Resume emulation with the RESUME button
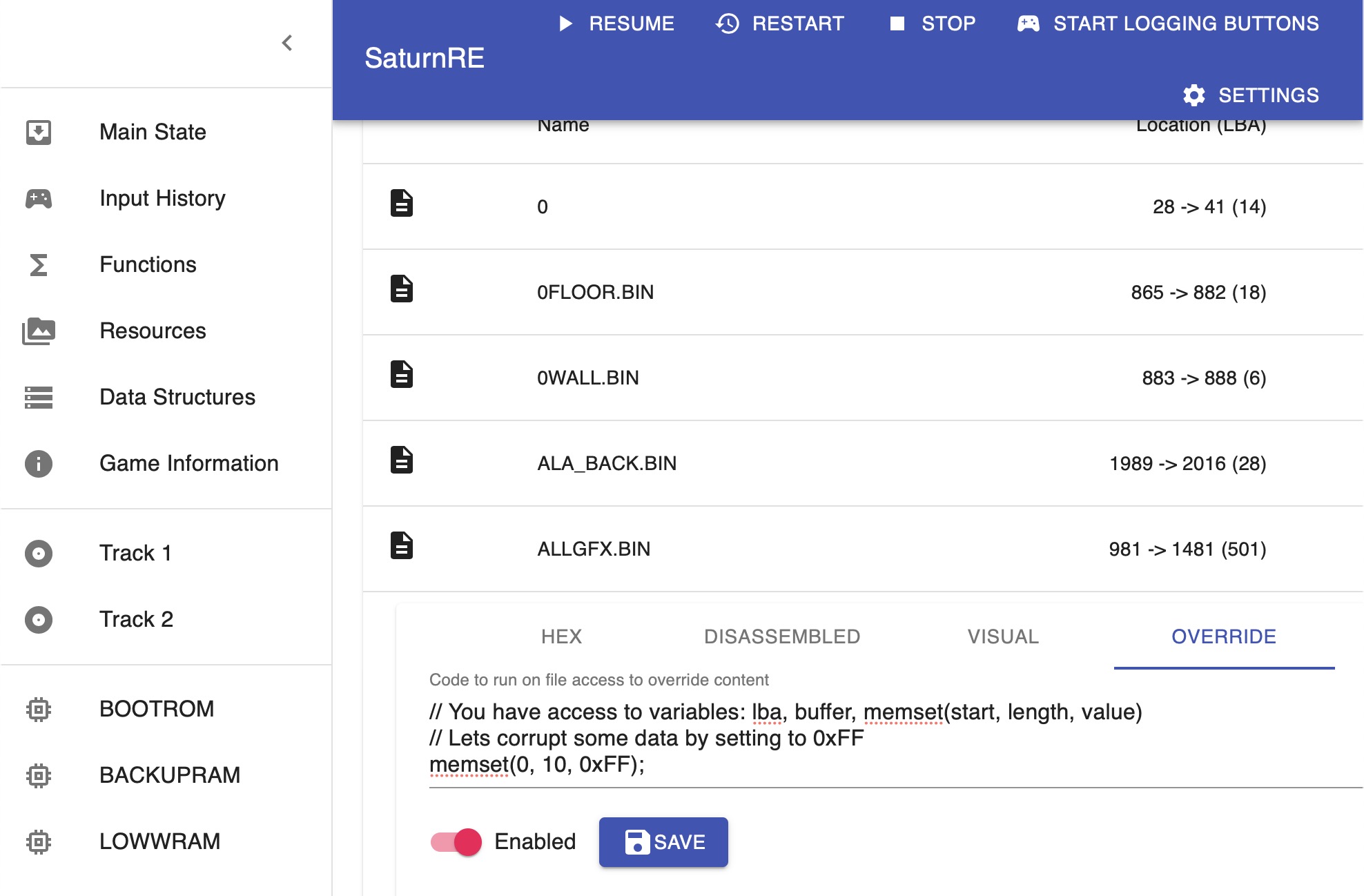The height and width of the screenshot is (896, 1364). pos(616,23)
